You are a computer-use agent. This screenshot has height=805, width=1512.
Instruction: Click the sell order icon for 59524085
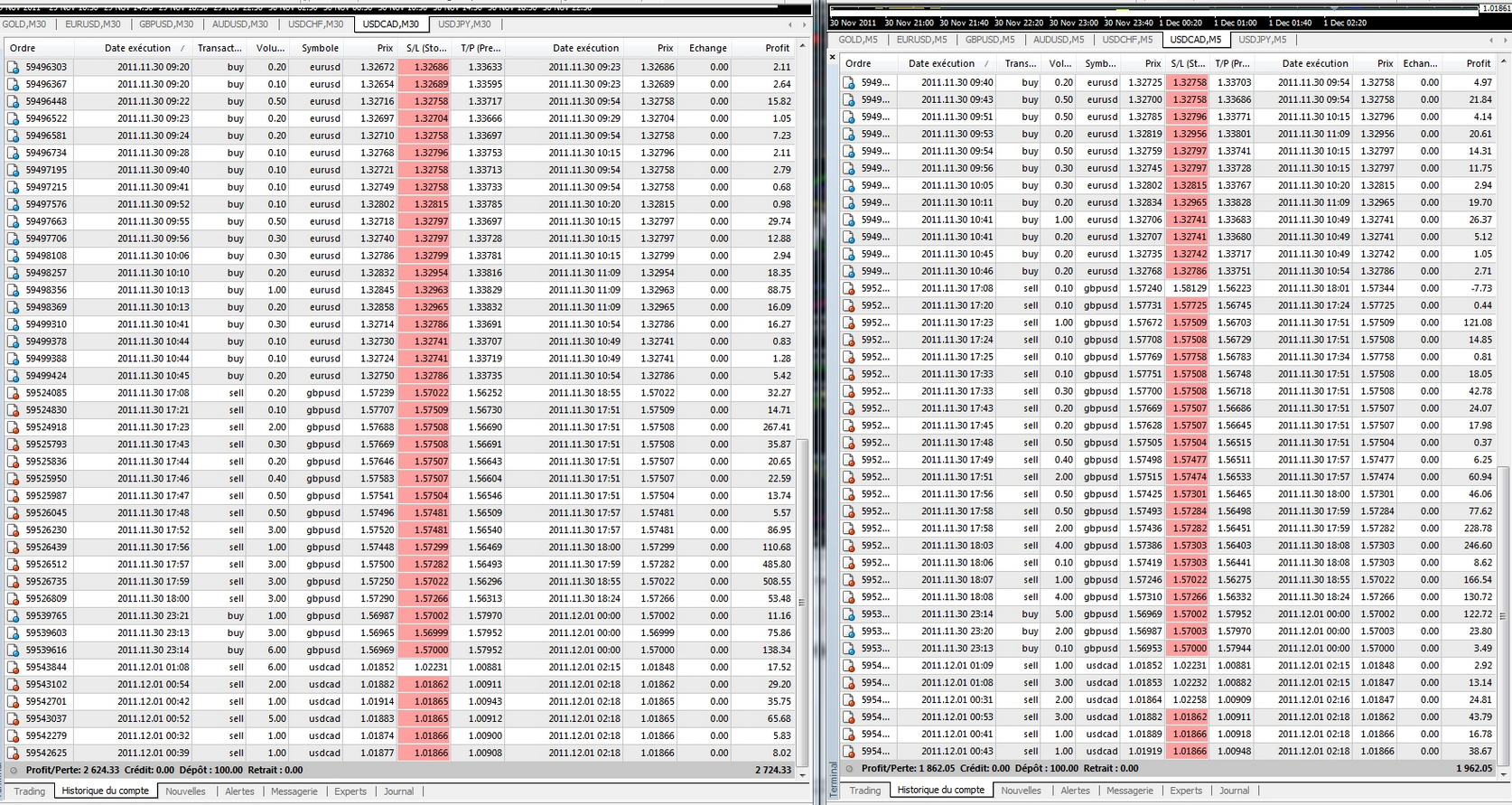[x=13, y=393]
